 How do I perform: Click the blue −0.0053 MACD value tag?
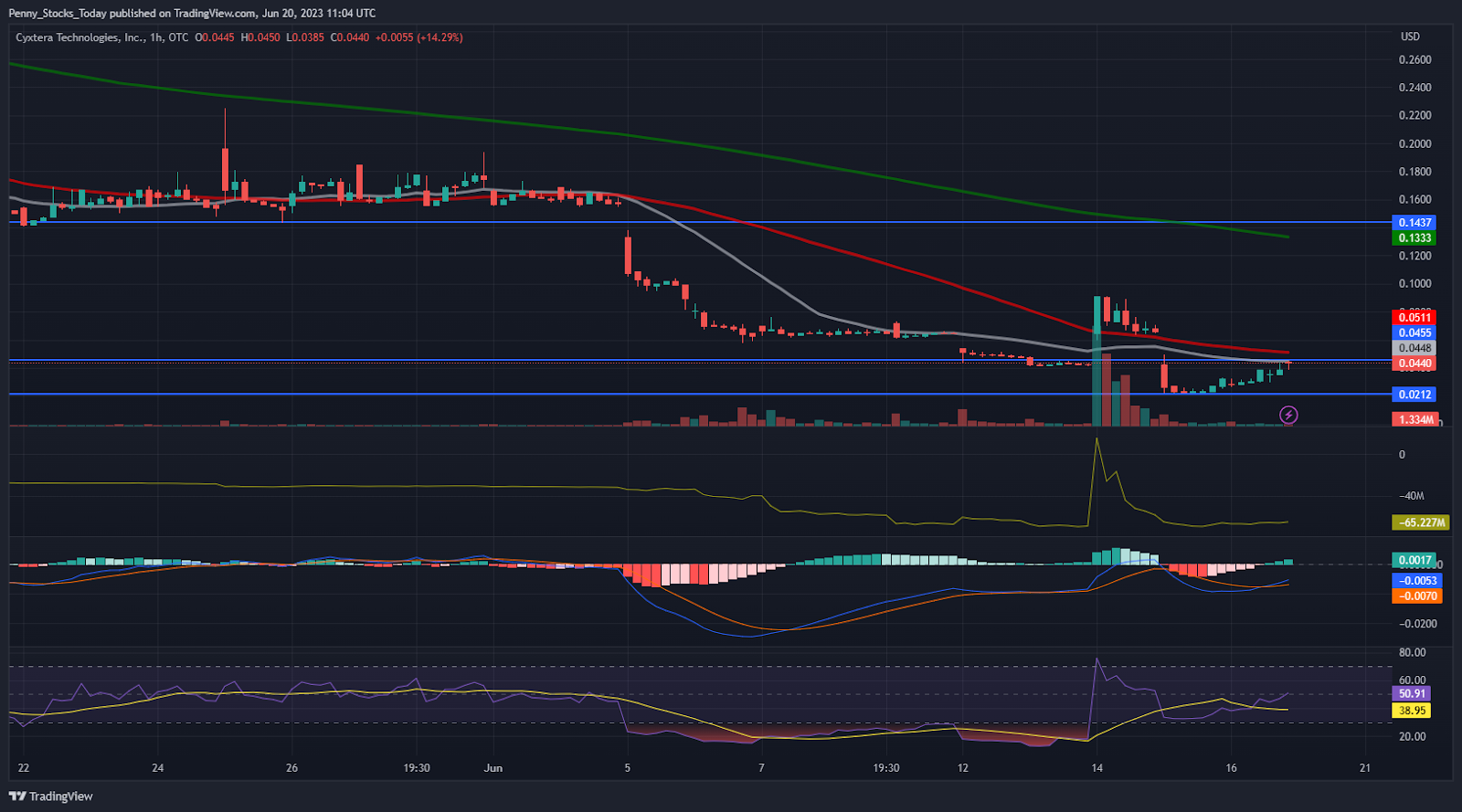[x=1416, y=581]
